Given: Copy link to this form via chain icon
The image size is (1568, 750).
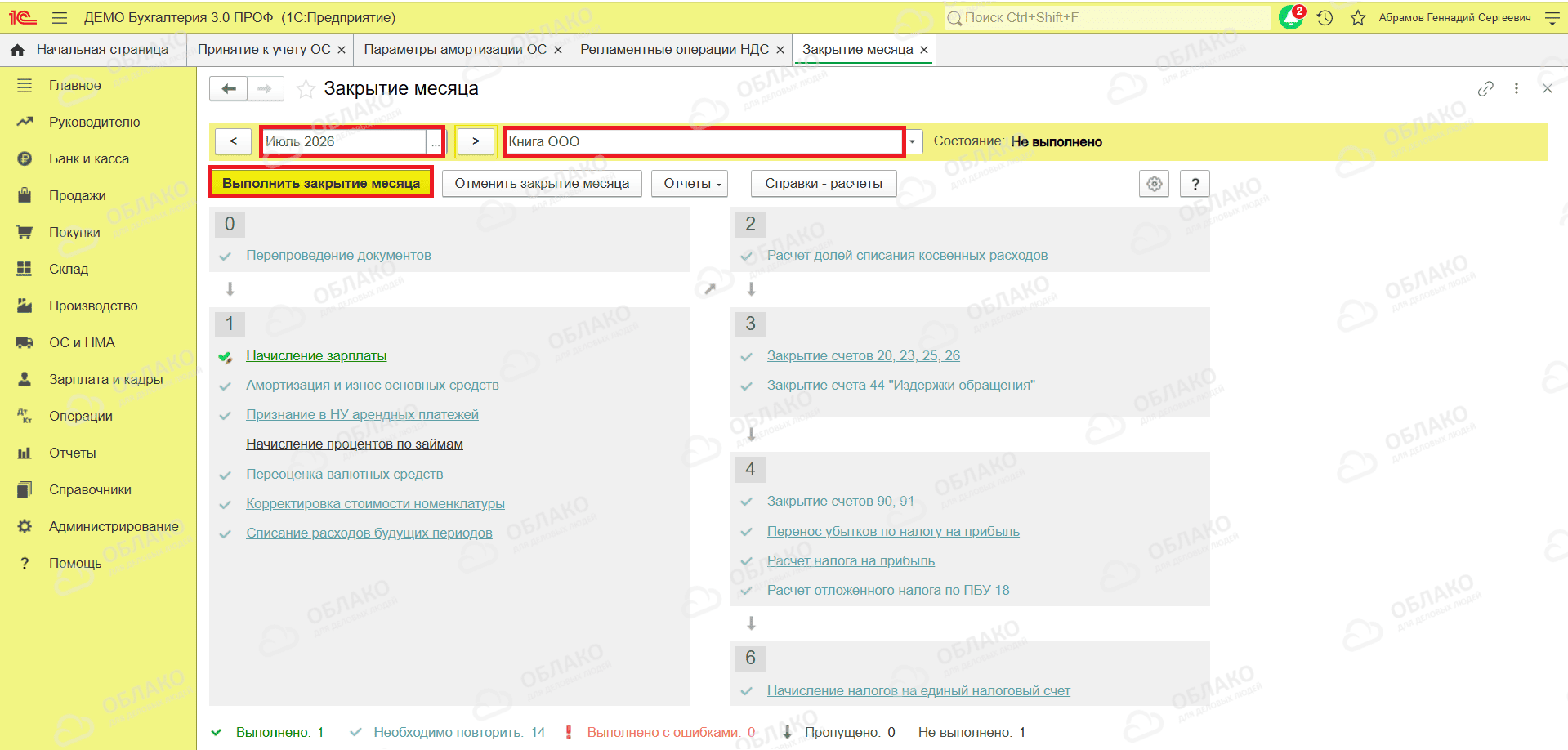Looking at the screenshot, I should coord(1485,88).
